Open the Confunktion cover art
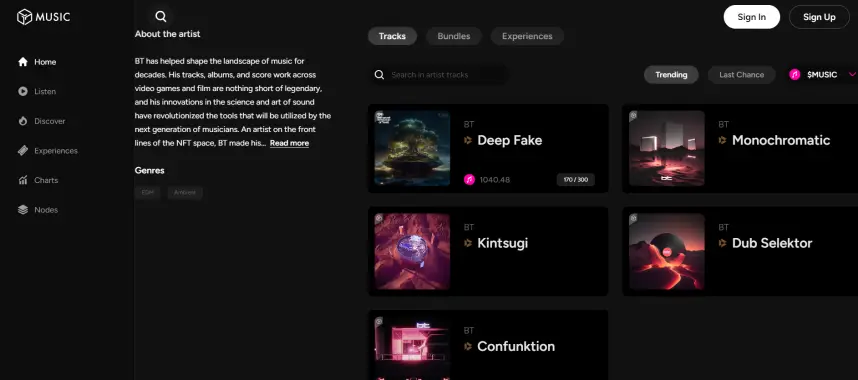This screenshot has height=380, width=858. click(x=412, y=348)
